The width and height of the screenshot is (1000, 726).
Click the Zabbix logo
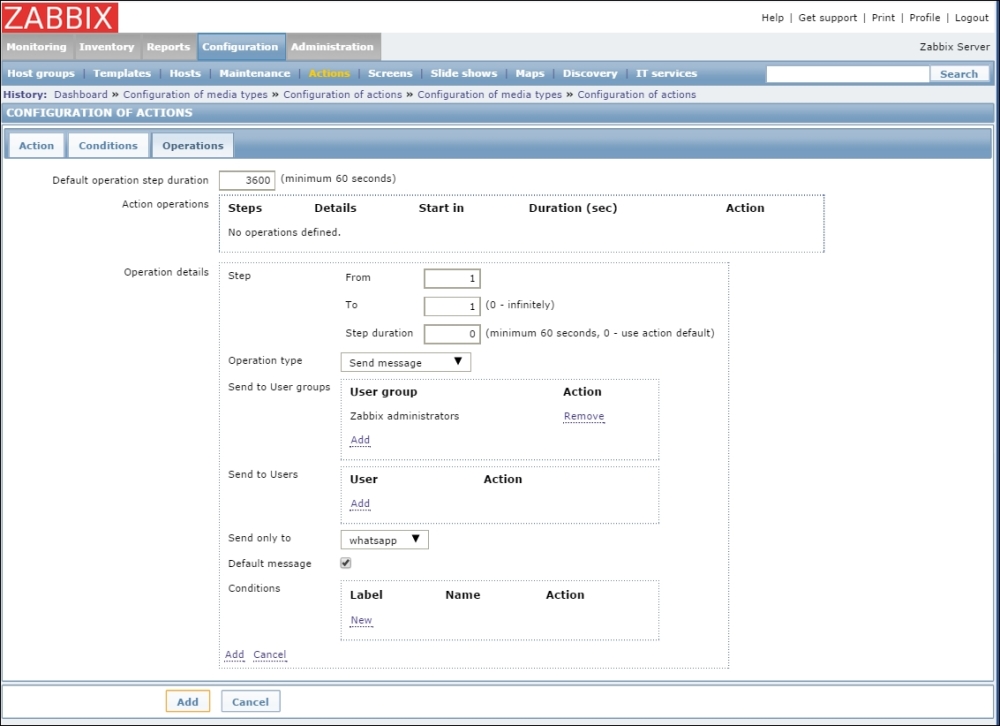(60, 17)
